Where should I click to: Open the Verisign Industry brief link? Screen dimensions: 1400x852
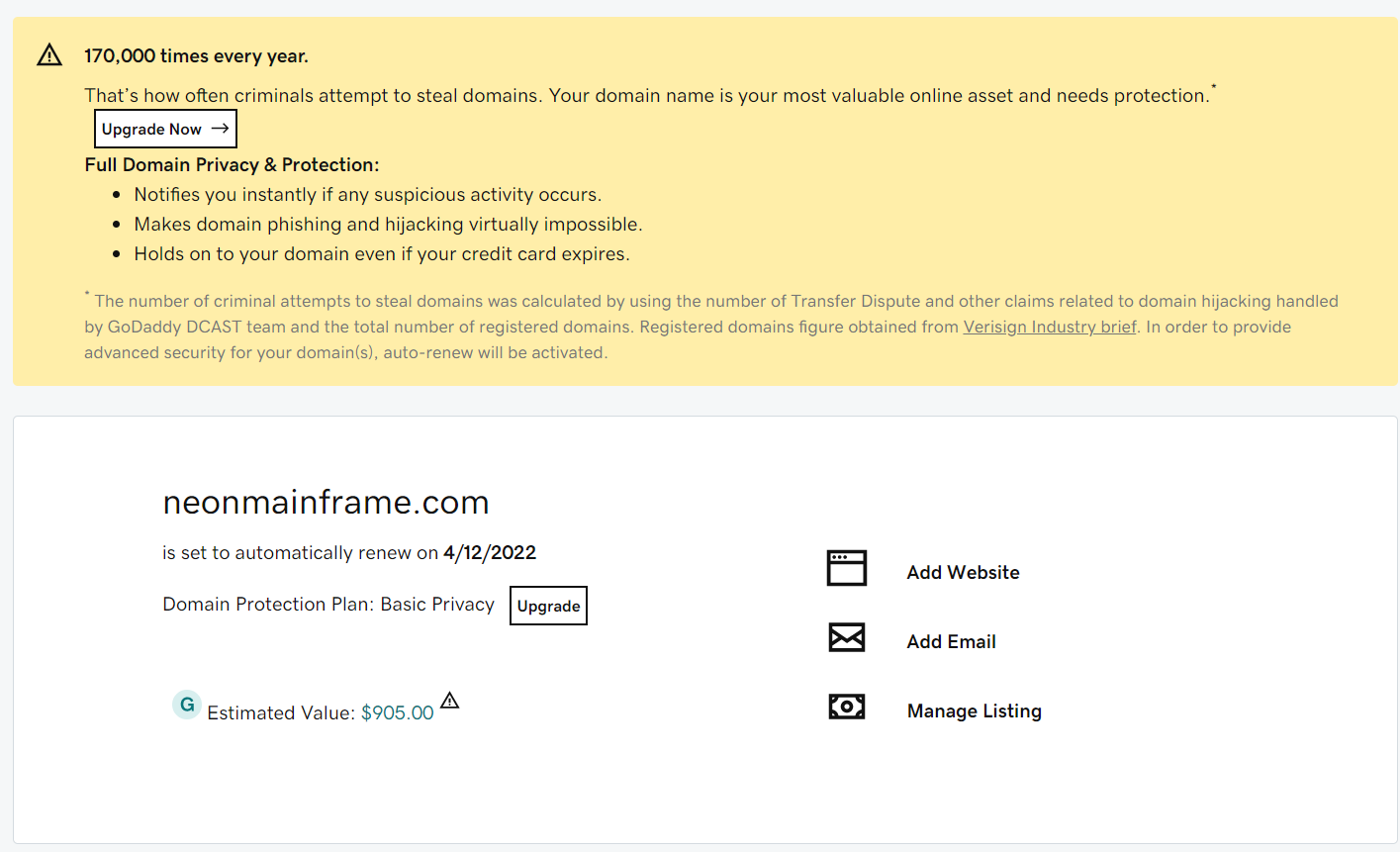coord(1050,327)
